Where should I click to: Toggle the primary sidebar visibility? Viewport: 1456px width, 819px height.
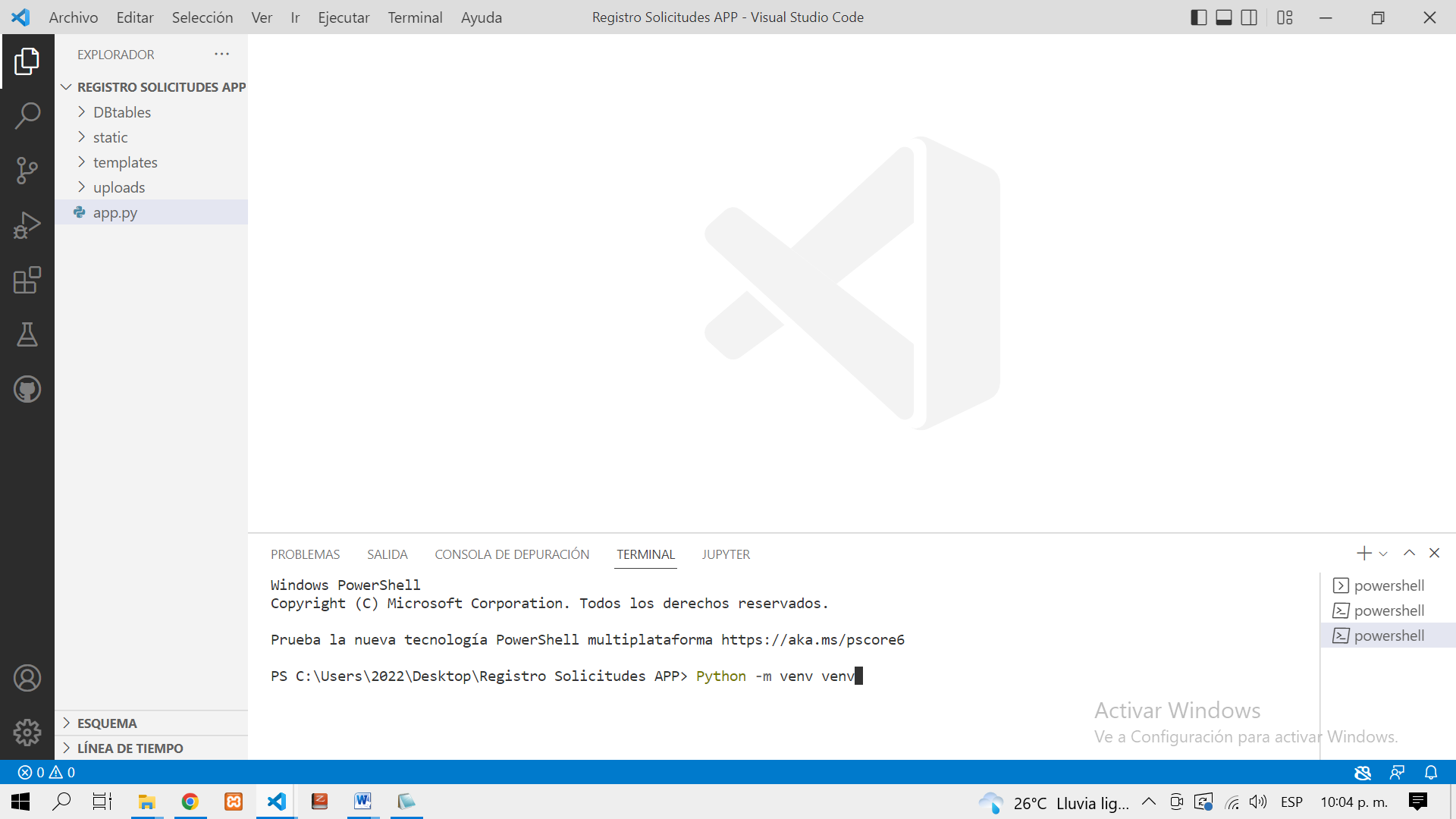click(x=1199, y=17)
